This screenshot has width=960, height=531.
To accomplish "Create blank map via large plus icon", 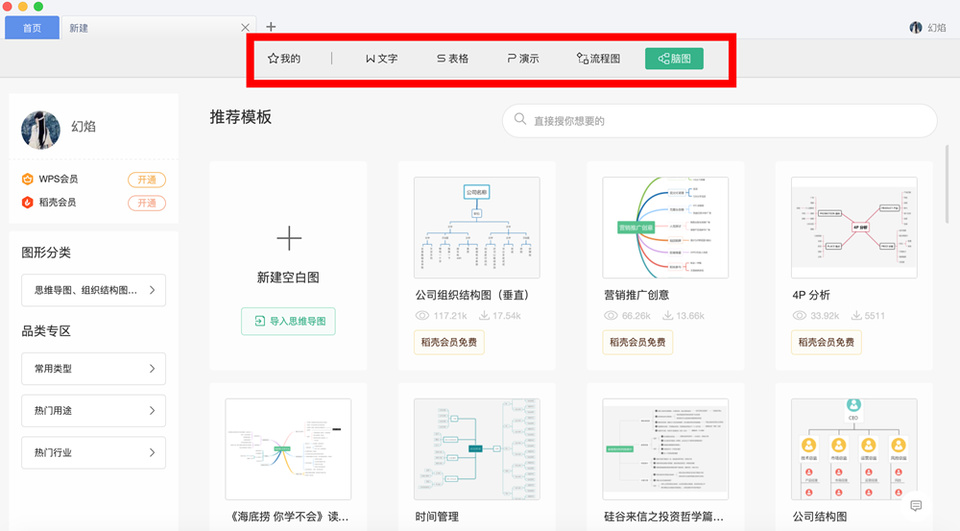I will (x=288, y=238).
